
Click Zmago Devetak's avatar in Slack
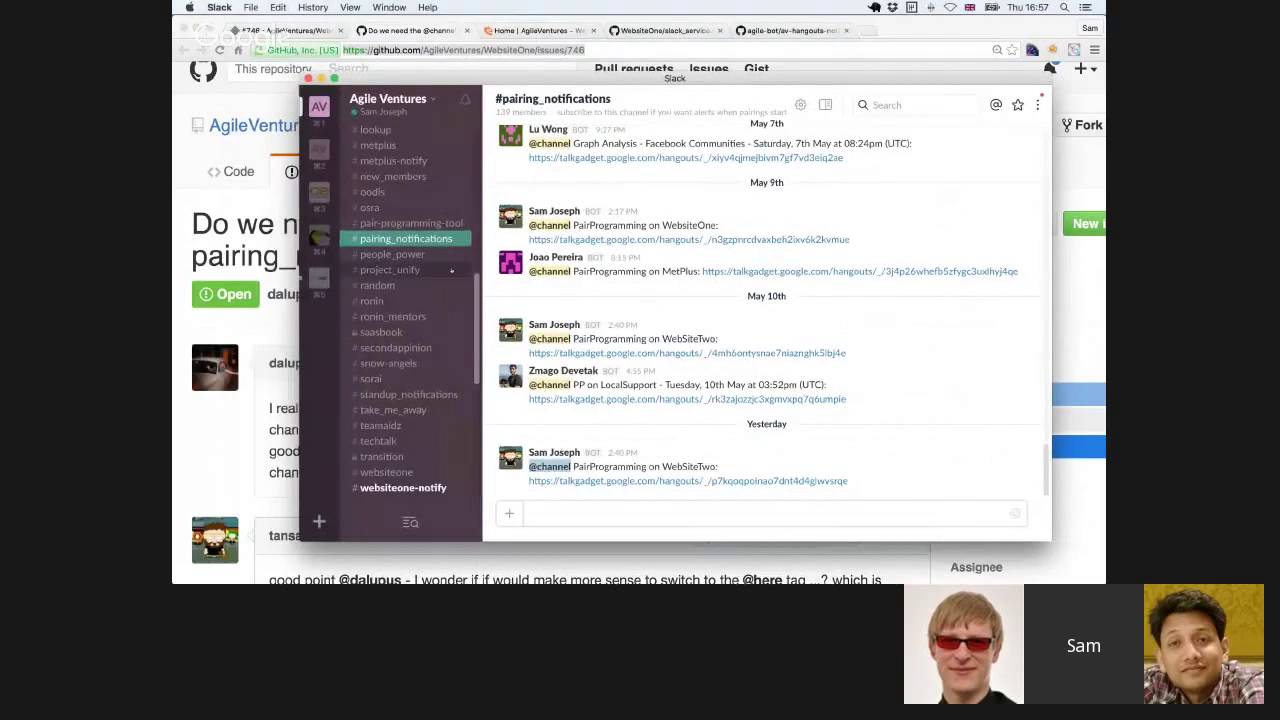(x=511, y=376)
